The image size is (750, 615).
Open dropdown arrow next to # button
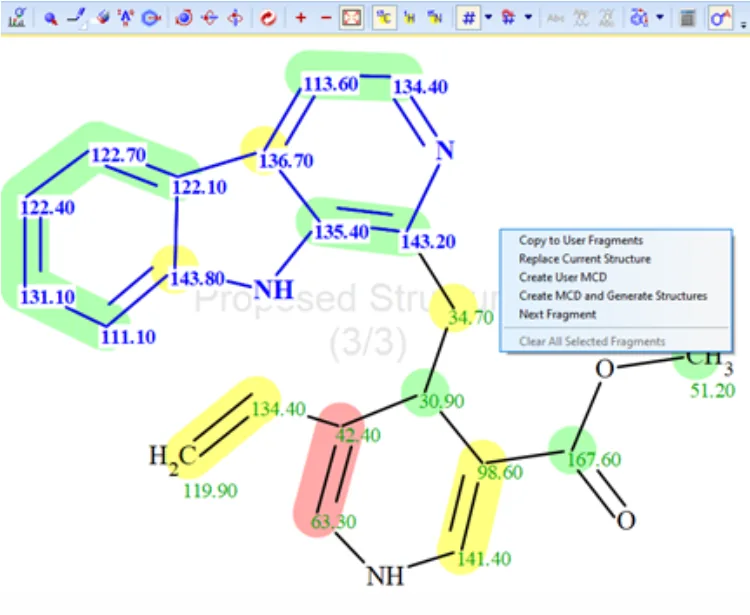pos(488,18)
